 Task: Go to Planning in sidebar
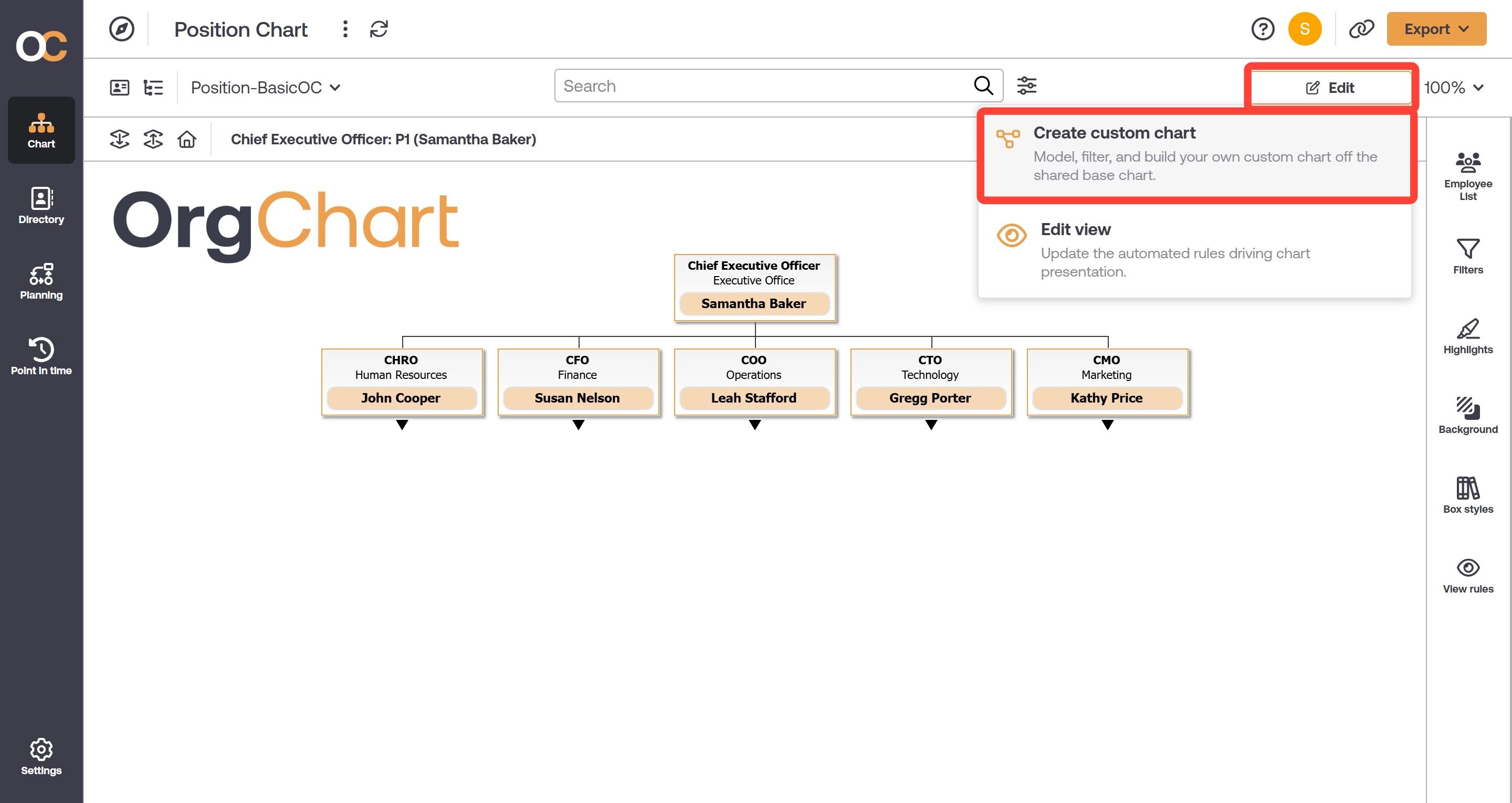(41, 282)
